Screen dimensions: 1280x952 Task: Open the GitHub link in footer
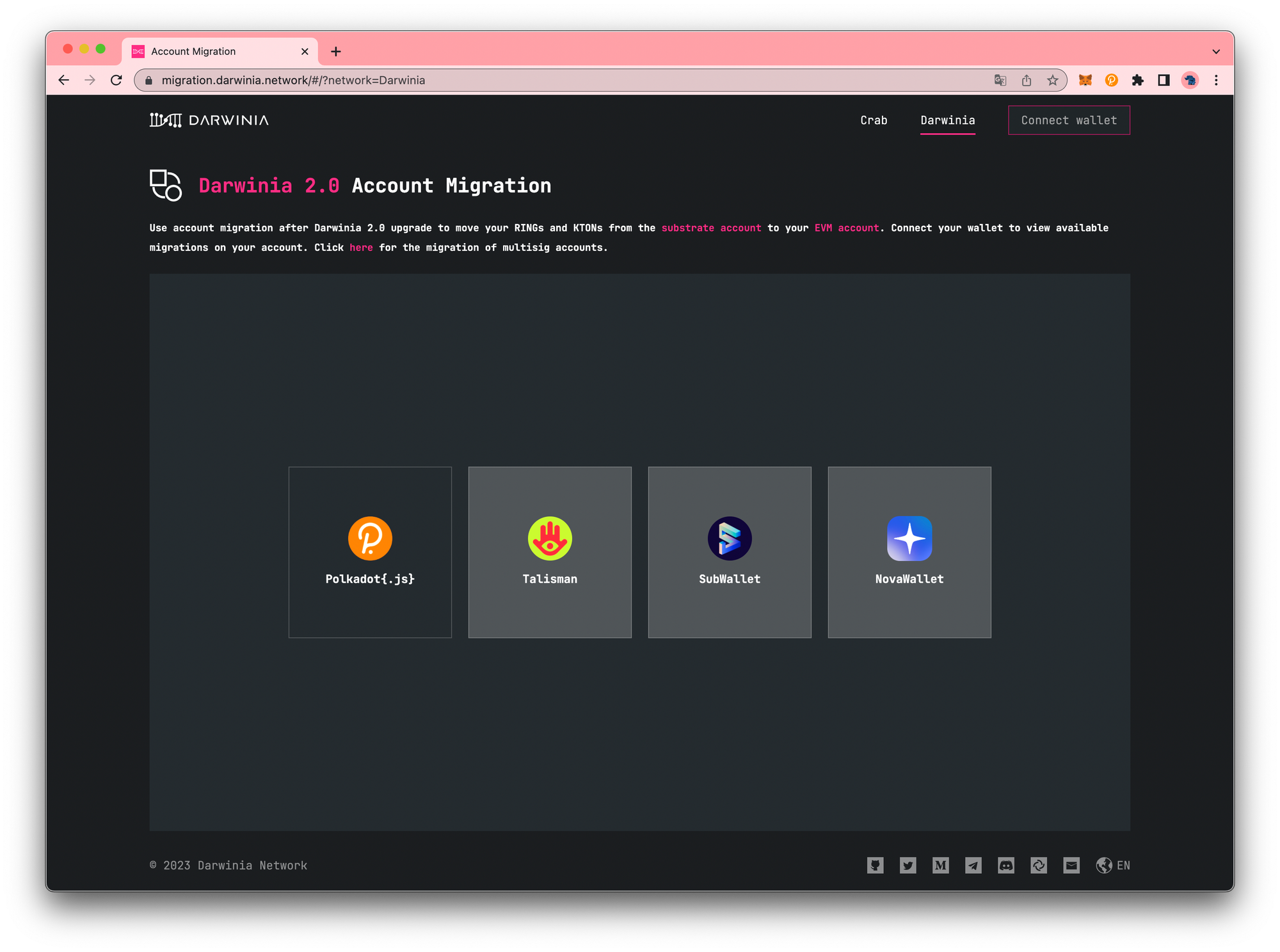coord(875,866)
